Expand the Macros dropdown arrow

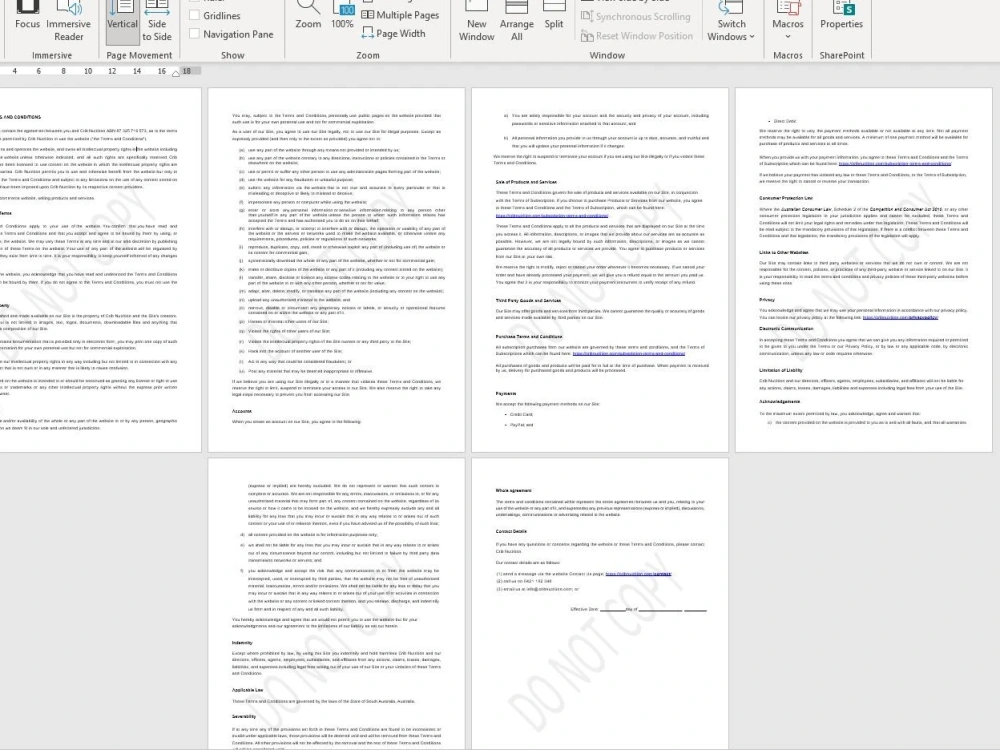[788, 36]
